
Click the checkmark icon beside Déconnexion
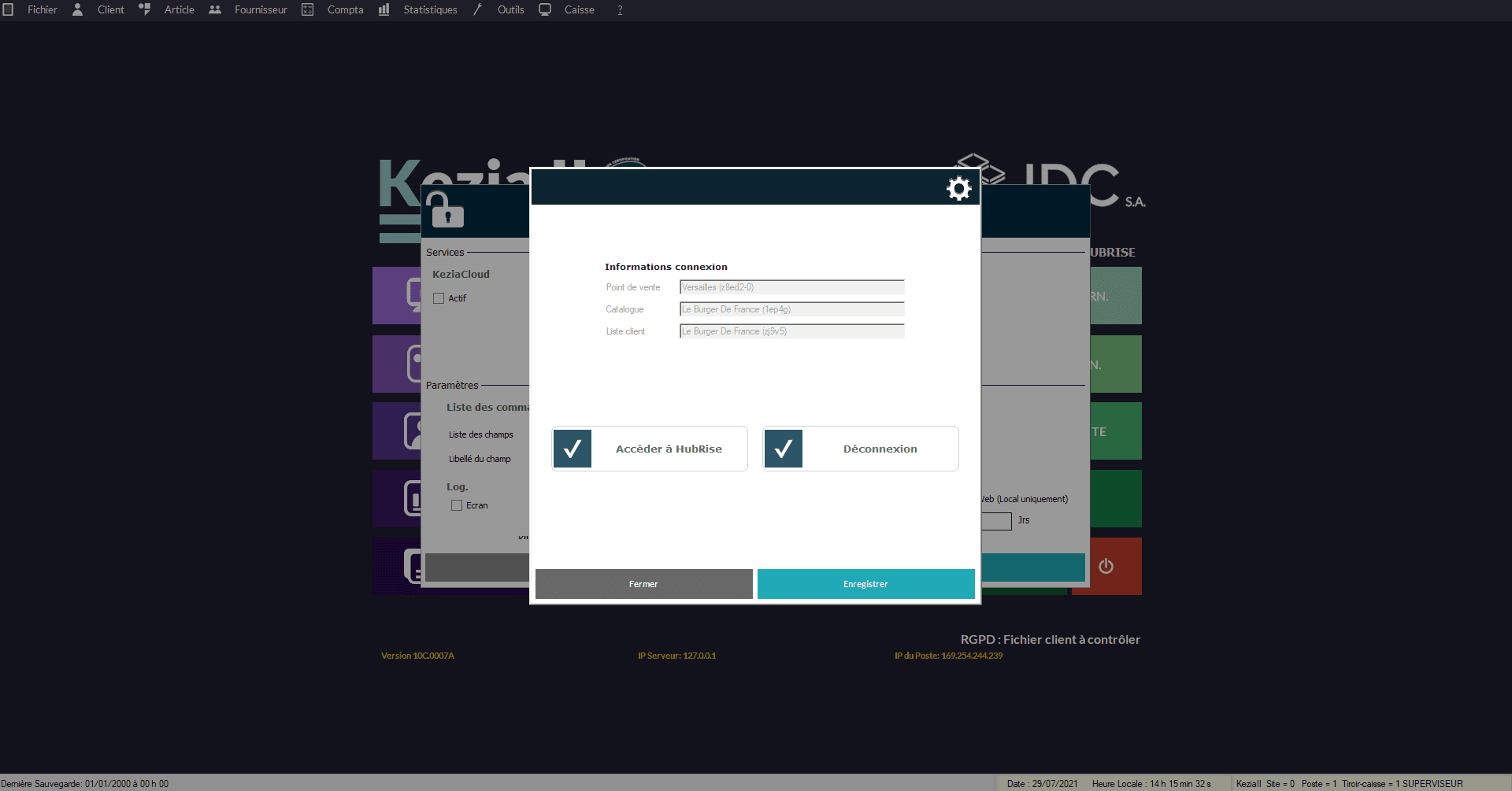tap(784, 449)
